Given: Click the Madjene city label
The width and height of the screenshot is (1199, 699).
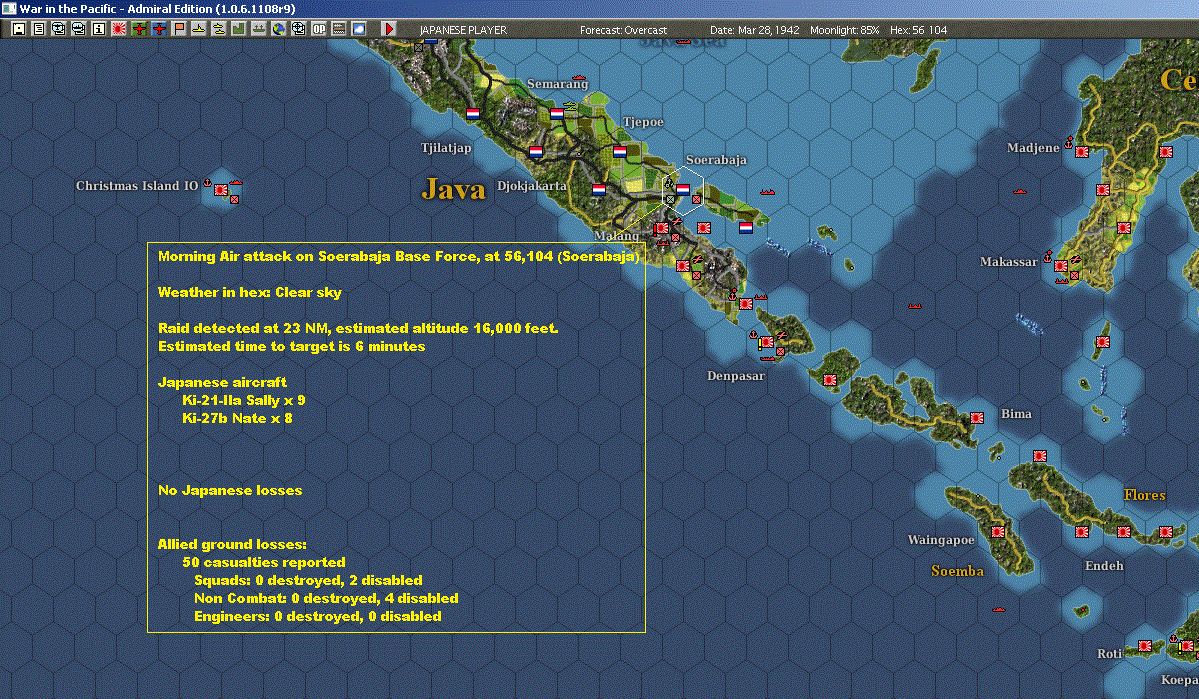Looking at the screenshot, I should click(1033, 148).
